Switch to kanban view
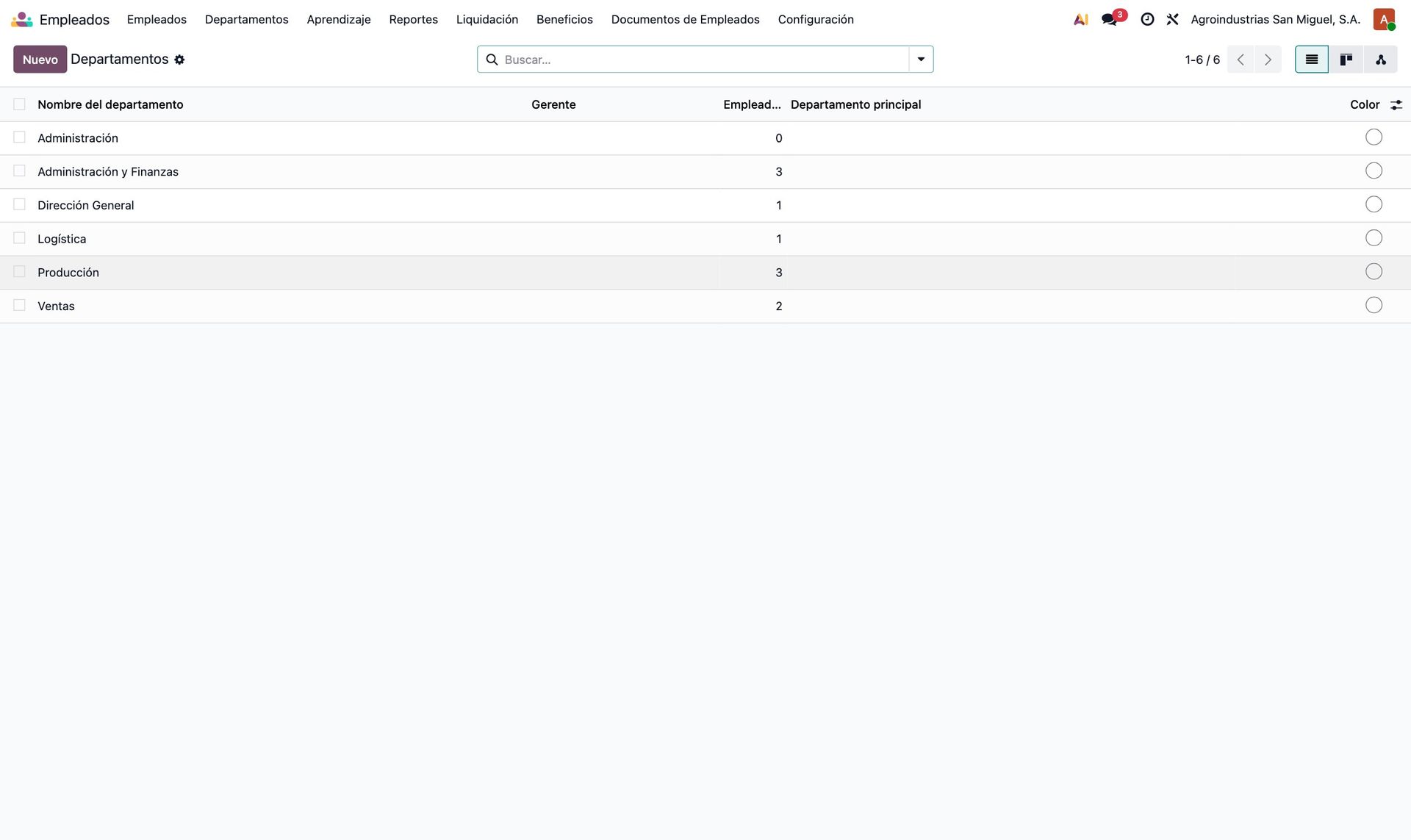The height and width of the screenshot is (840, 1411). 1346,60
